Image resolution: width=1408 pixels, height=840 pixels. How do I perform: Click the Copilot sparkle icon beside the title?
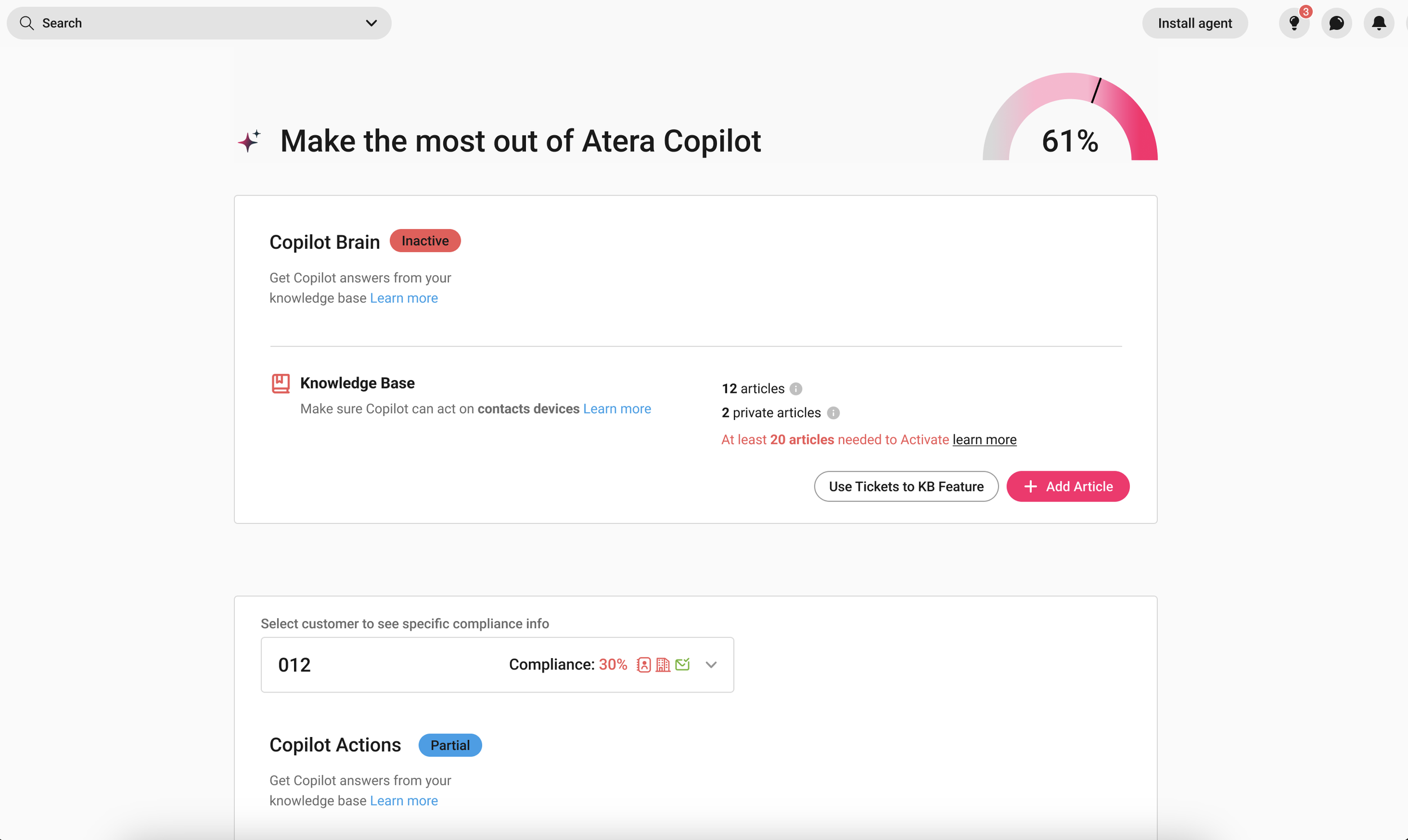(x=249, y=141)
